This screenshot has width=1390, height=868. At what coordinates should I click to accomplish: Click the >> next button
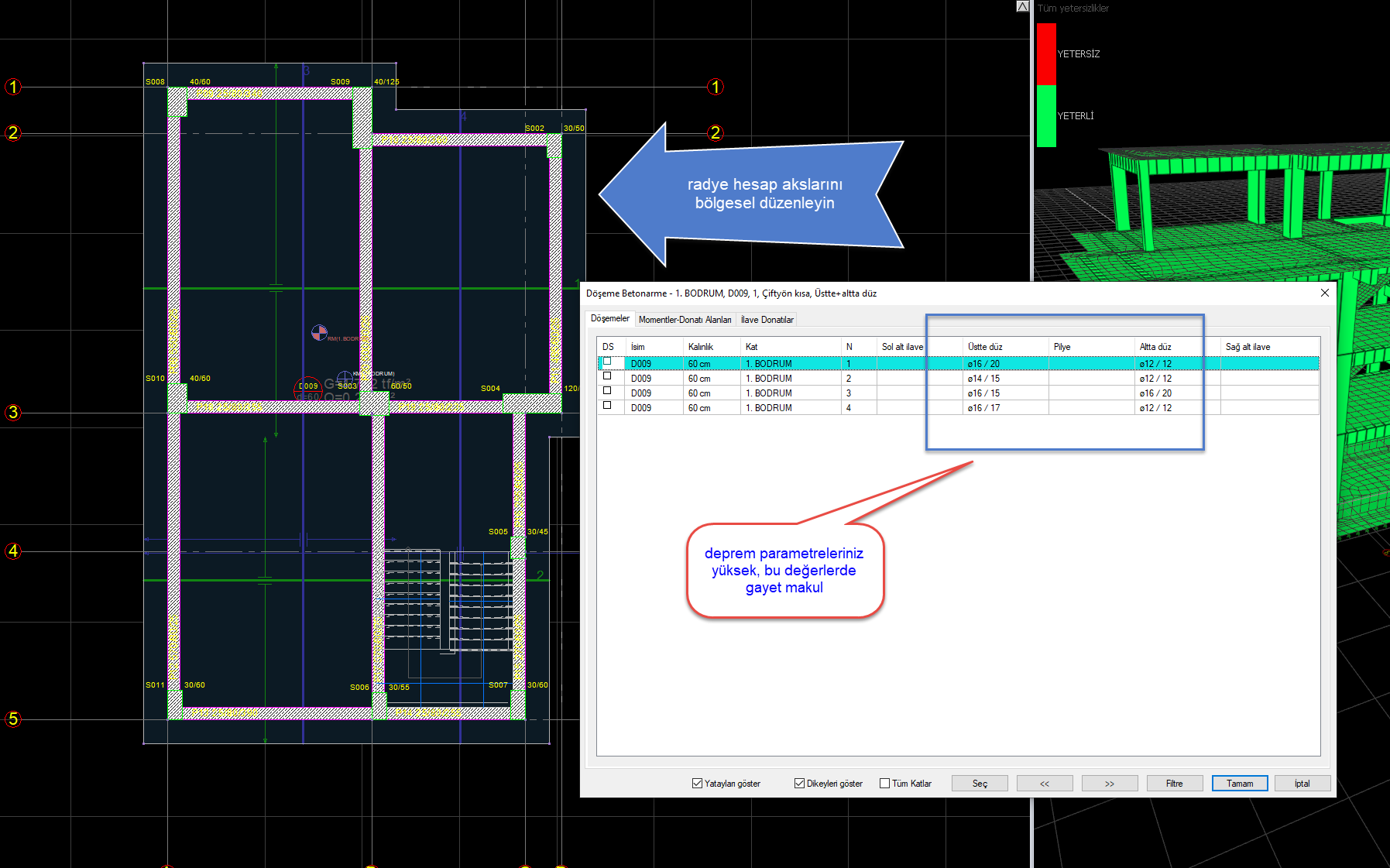[x=1110, y=784]
